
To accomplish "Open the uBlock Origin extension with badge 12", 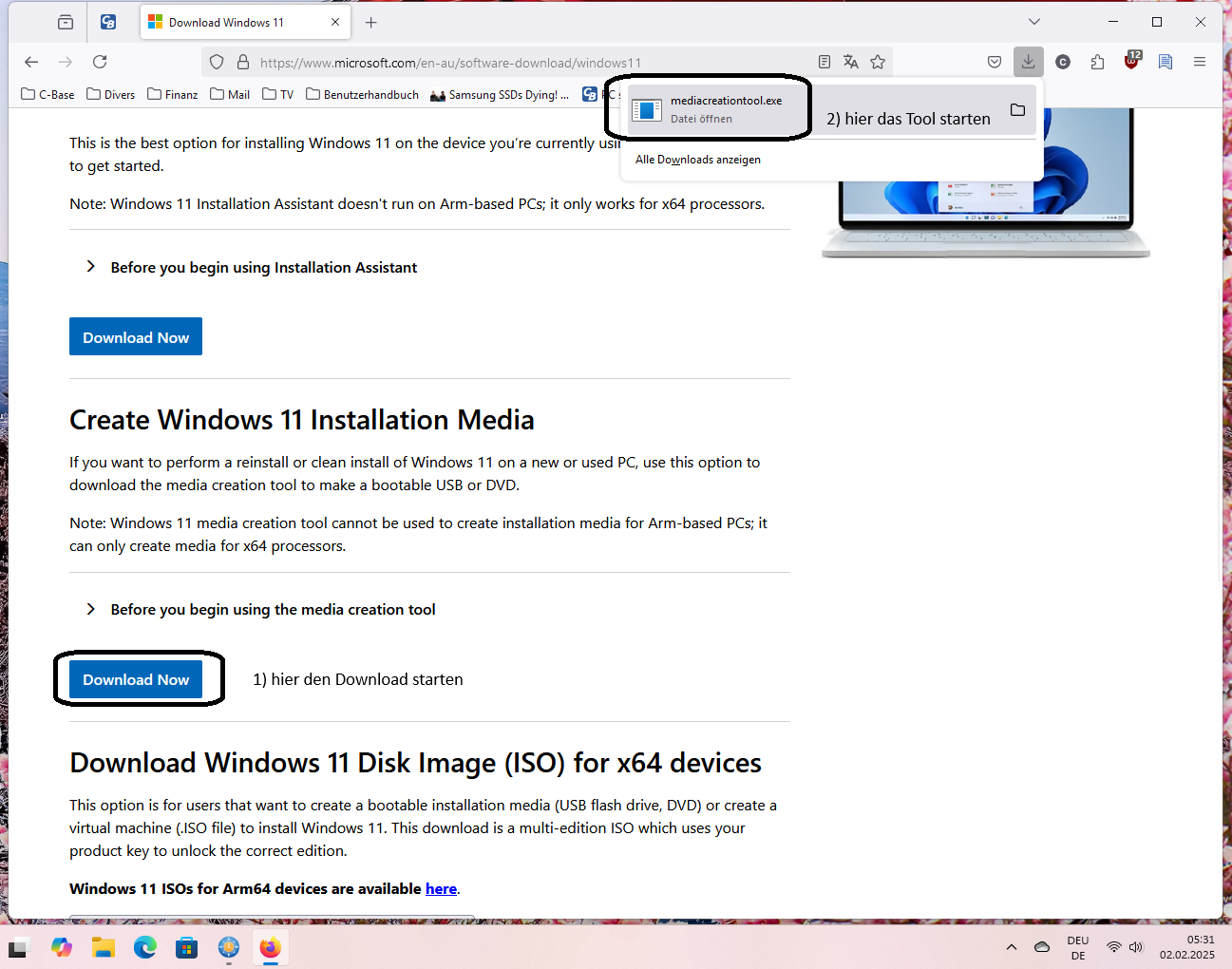I will (x=1131, y=62).
